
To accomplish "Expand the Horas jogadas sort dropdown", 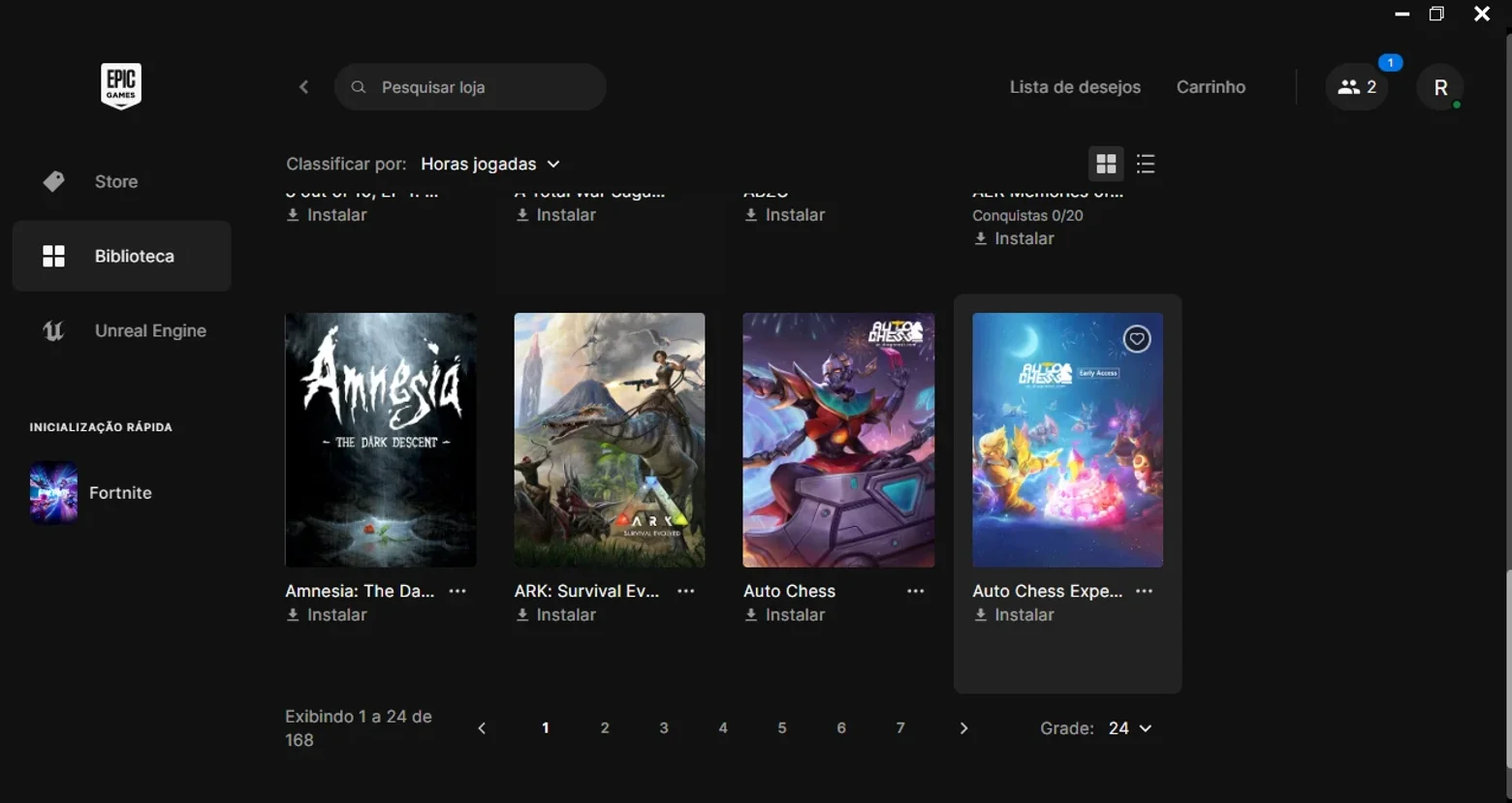I will point(490,165).
